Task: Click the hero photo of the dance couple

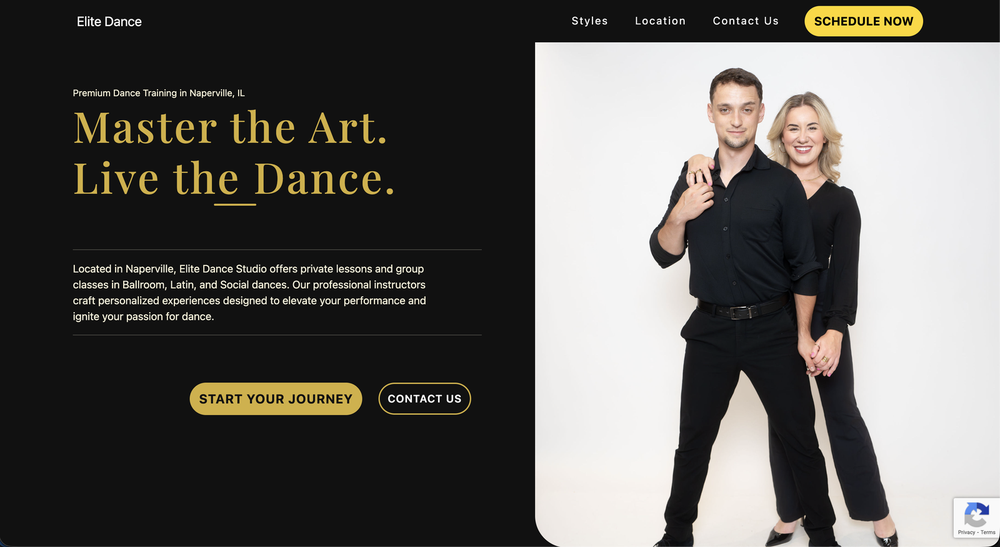Action: pos(767,295)
